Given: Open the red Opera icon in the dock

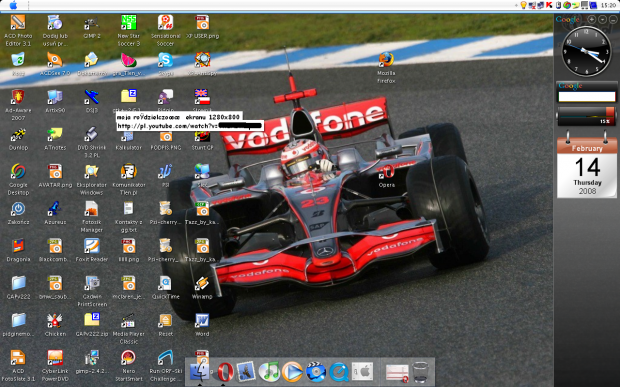Looking at the screenshot, I should [x=225, y=372].
